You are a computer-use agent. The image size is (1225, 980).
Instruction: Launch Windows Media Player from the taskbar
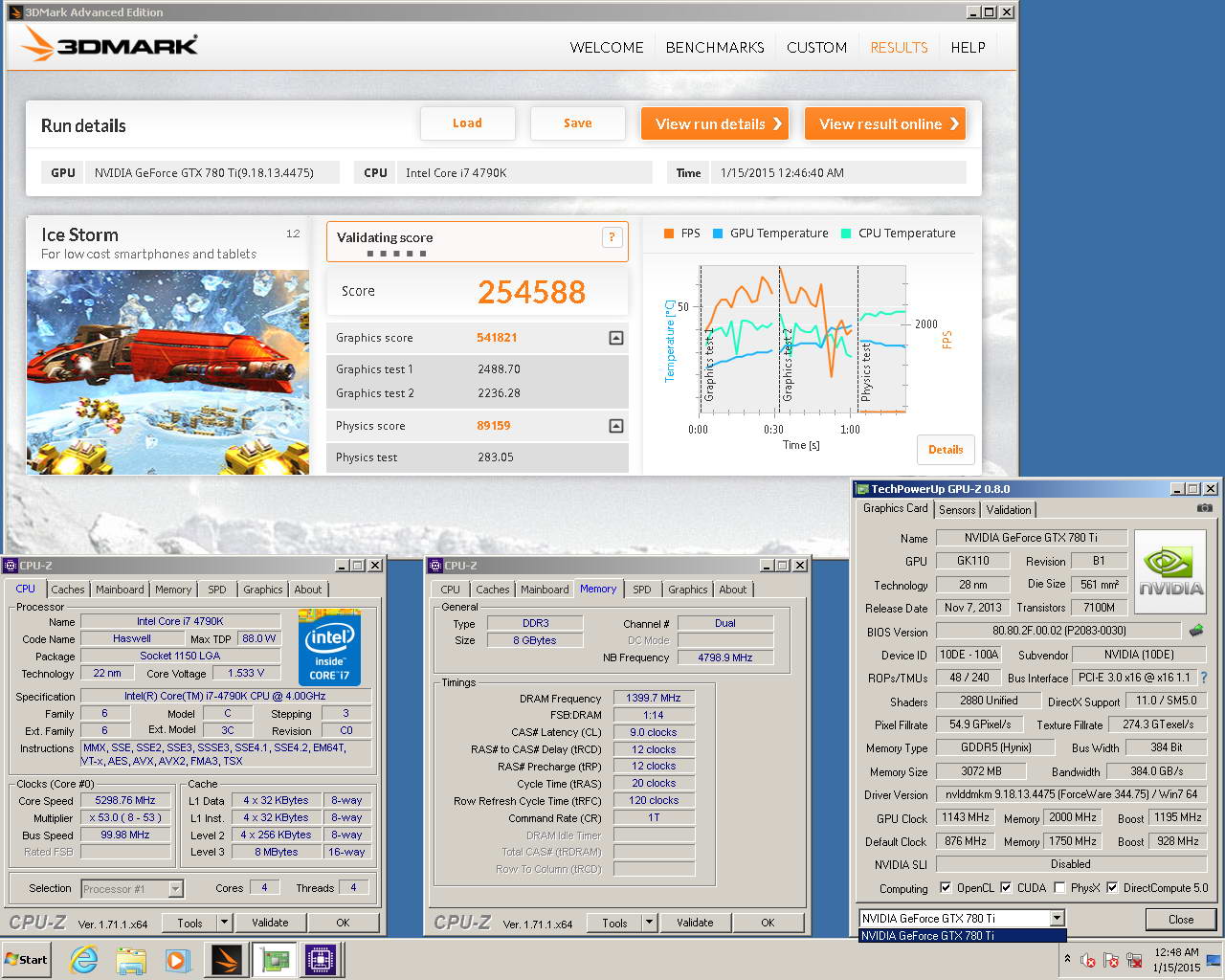pos(177,960)
